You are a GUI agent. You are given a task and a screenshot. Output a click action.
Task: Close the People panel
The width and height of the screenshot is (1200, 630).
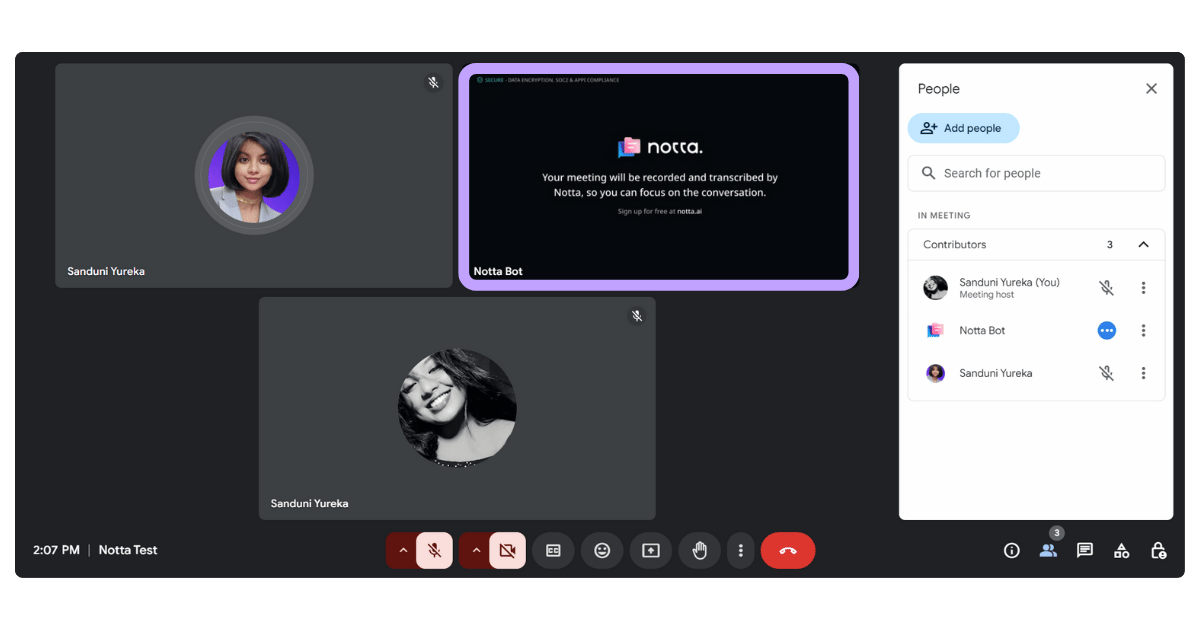coord(1151,89)
